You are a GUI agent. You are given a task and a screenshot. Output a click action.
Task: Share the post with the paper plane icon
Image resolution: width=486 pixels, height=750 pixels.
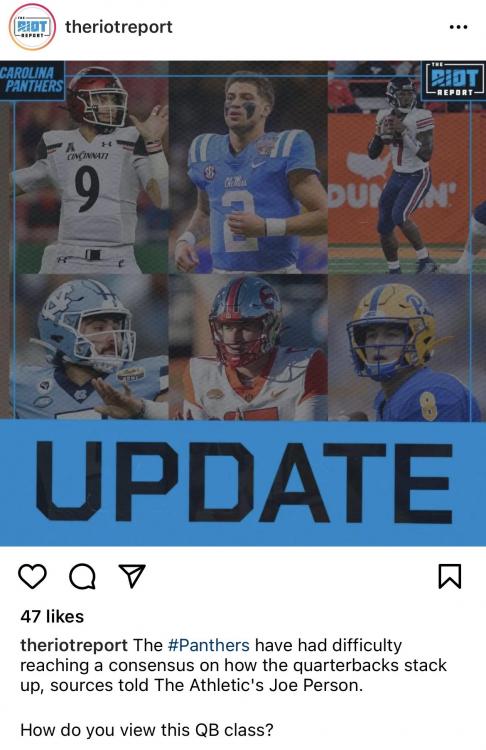132,576
